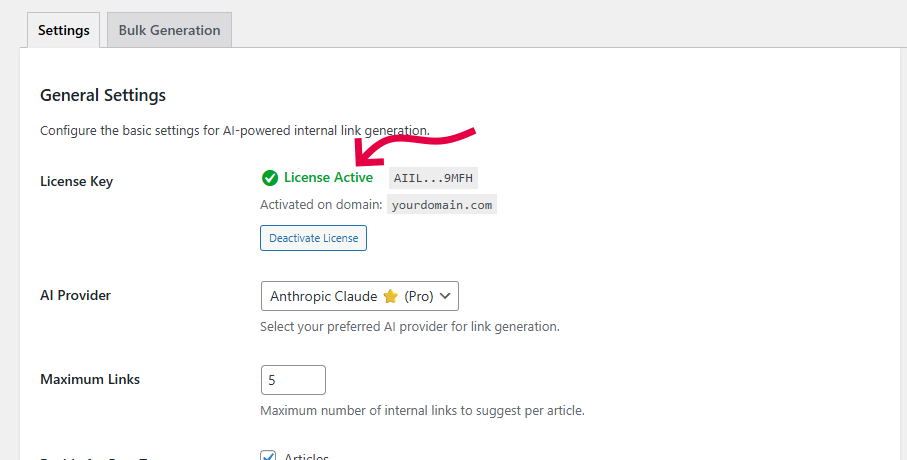Click the yourdomain.com domain value
Screen dimensions: 907x460
click(441, 205)
